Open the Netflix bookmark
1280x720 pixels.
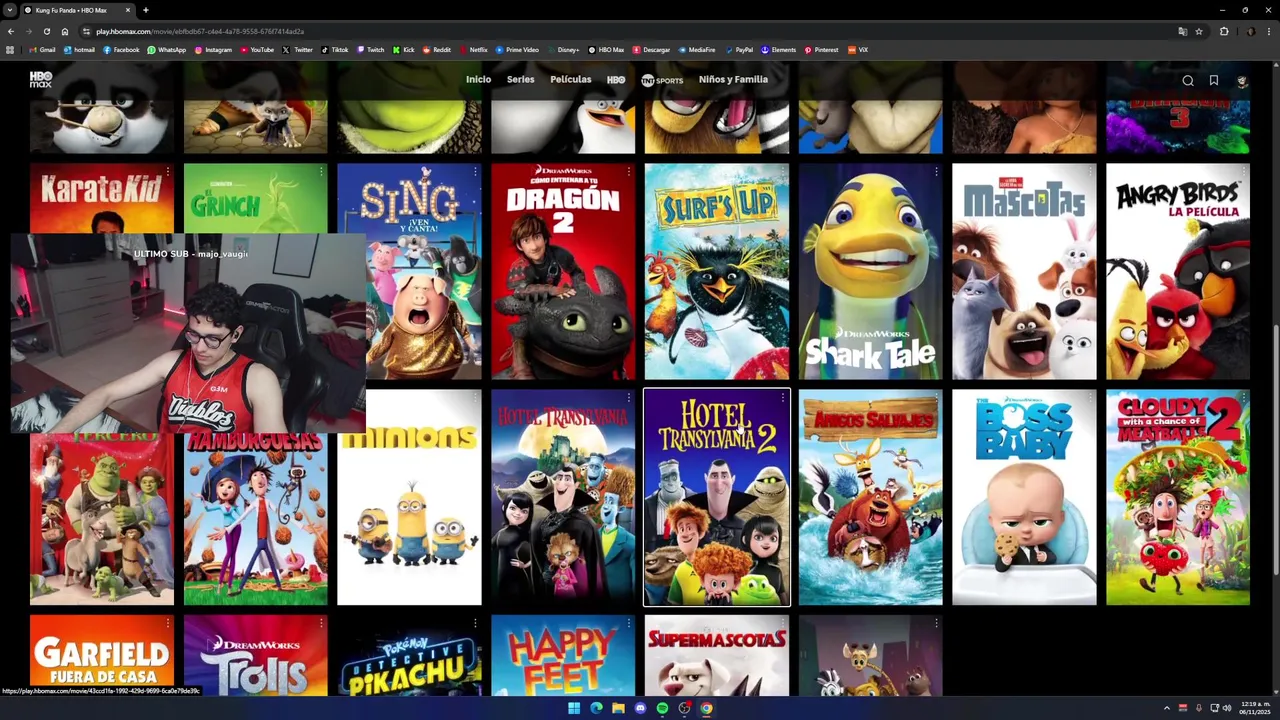(473, 50)
